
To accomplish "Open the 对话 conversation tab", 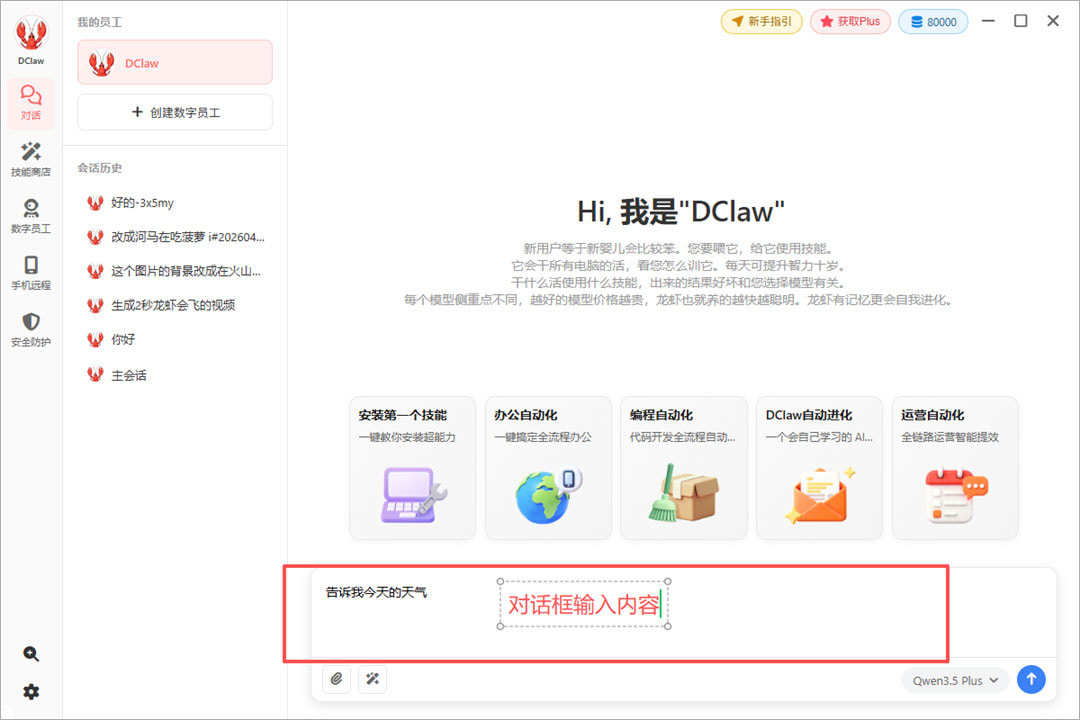I will coord(31,103).
